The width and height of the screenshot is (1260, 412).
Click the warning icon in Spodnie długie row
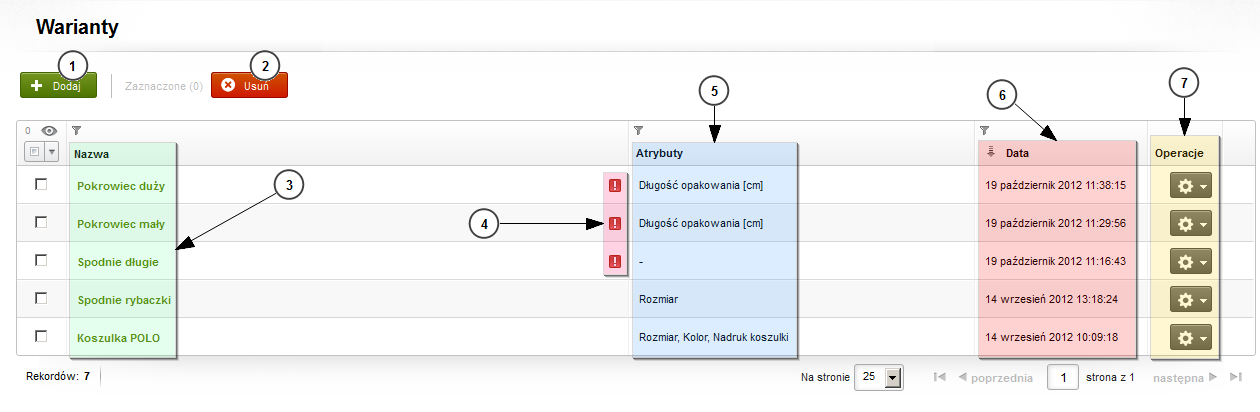coord(614,262)
